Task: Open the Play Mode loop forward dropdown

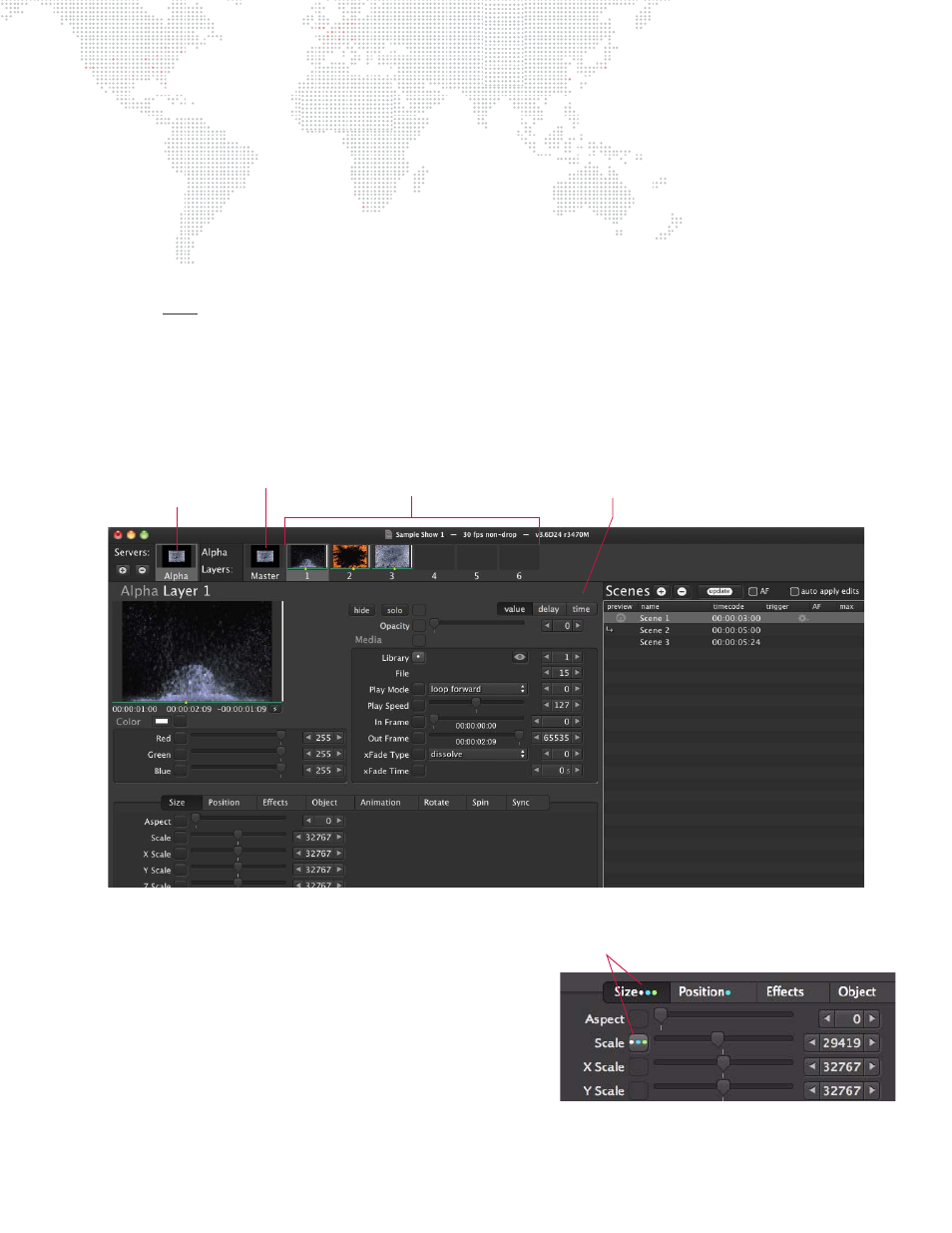Action: click(x=477, y=689)
